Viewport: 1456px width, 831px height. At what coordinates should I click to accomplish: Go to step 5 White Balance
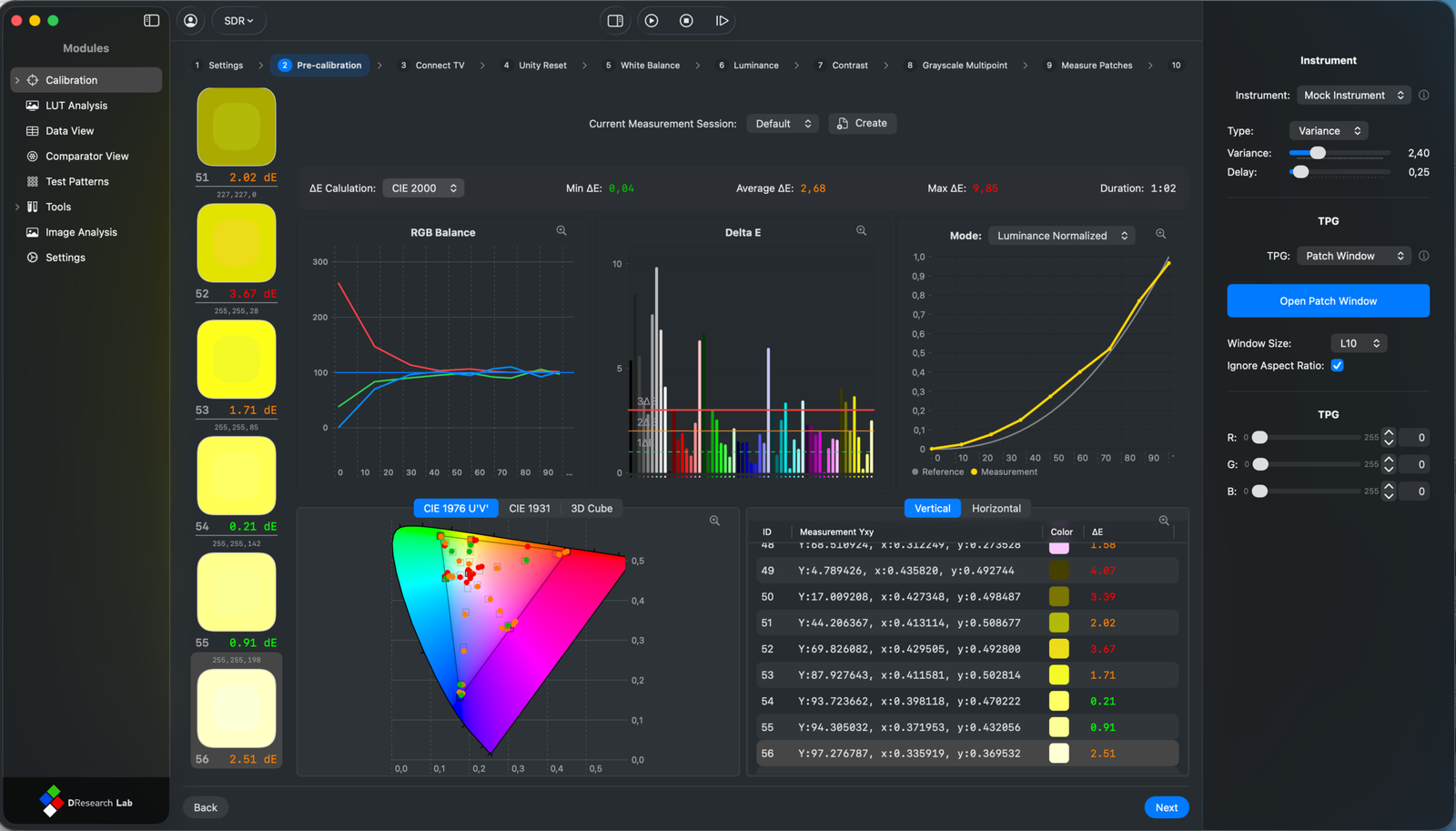pyautogui.click(x=643, y=66)
